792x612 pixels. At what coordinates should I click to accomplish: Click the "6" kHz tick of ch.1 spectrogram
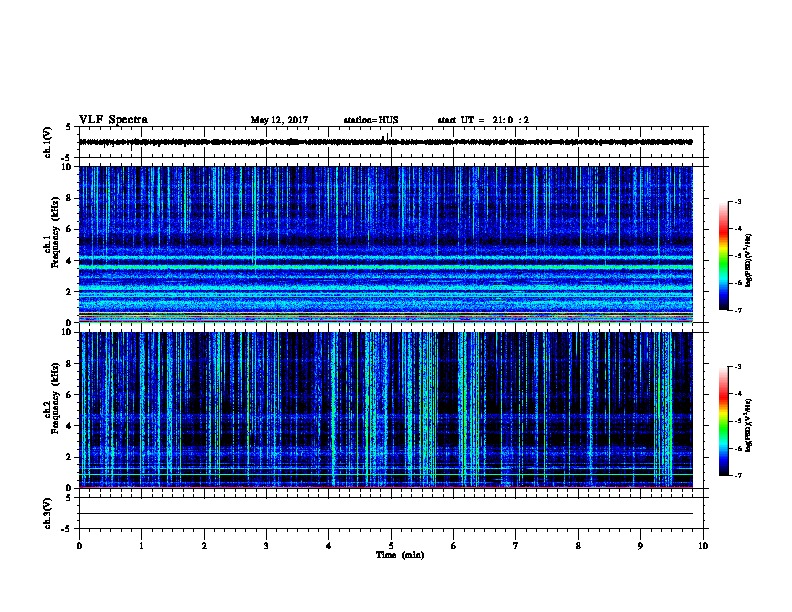(x=71, y=229)
